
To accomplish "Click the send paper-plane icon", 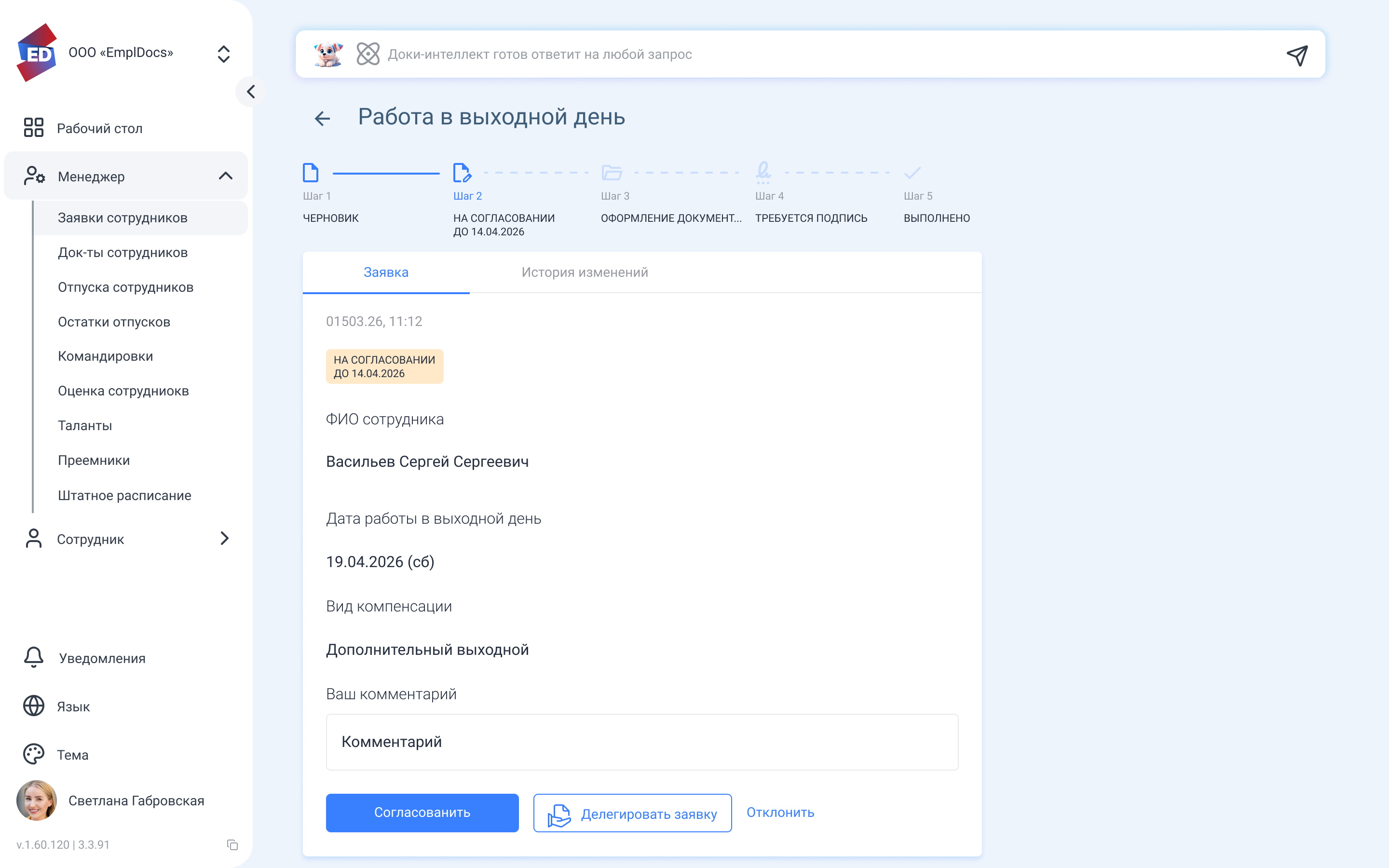I will click(1297, 55).
